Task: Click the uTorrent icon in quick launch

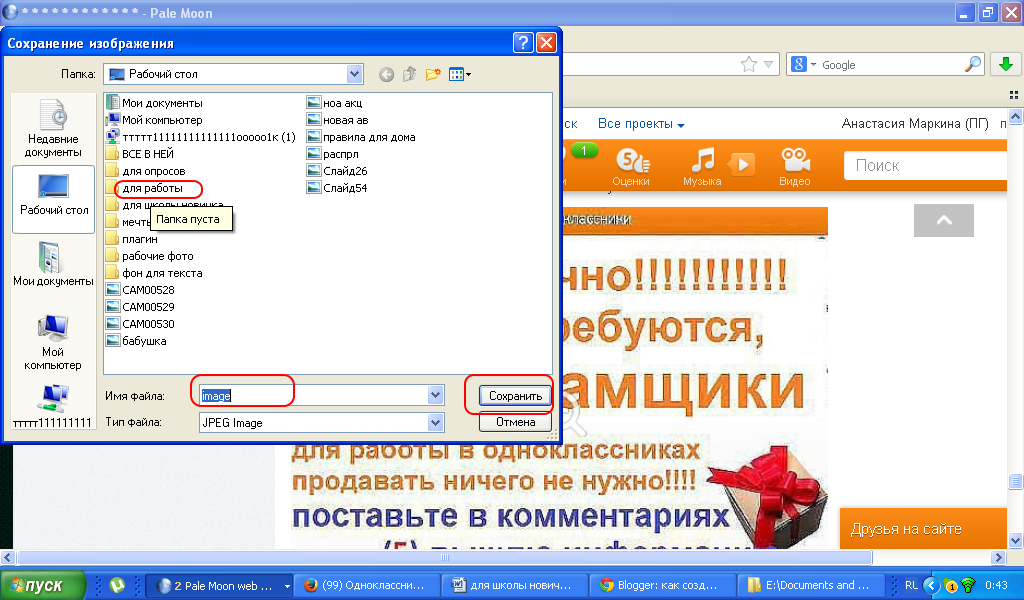Action: point(117,585)
